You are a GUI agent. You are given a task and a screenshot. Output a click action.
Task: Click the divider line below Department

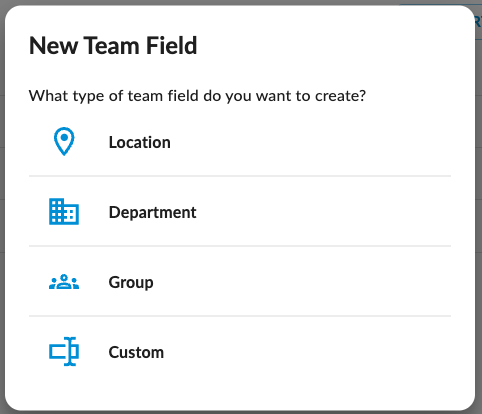(x=240, y=246)
